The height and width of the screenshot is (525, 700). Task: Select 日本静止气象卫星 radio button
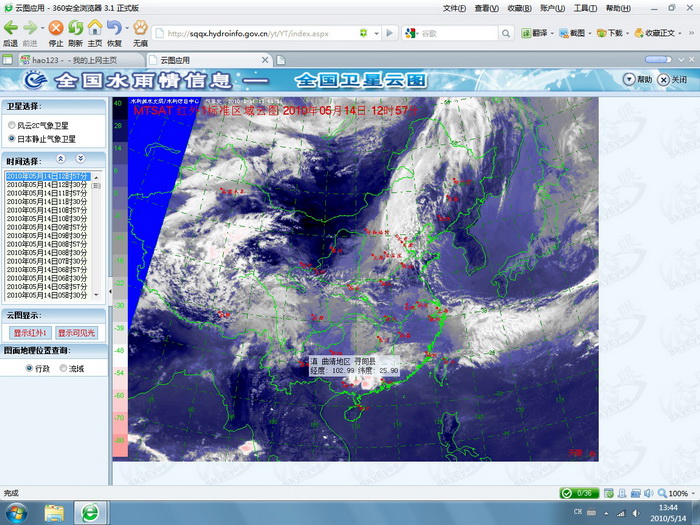[11, 139]
